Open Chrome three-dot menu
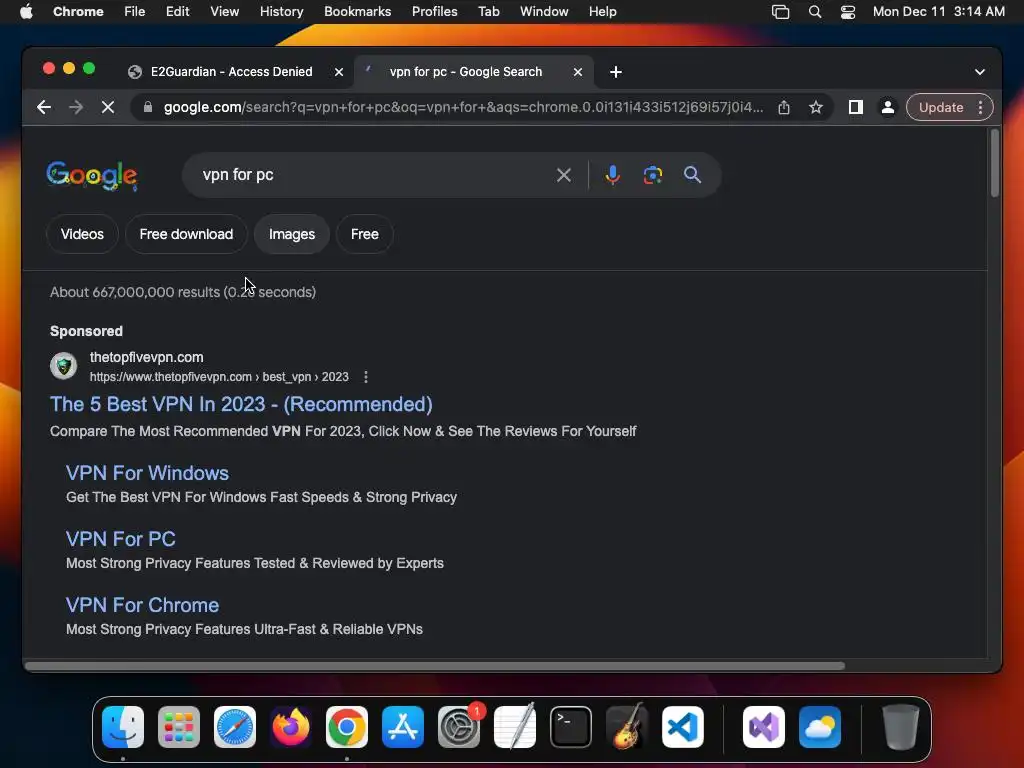The width and height of the screenshot is (1024, 768). tap(980, 107)
